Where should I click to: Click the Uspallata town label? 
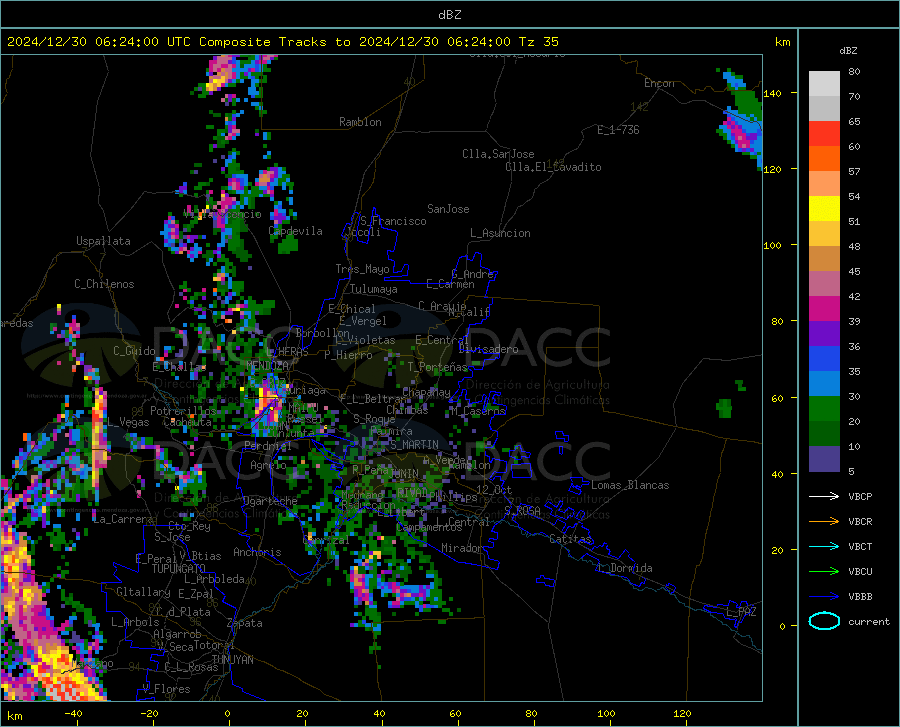coord(103,241)
